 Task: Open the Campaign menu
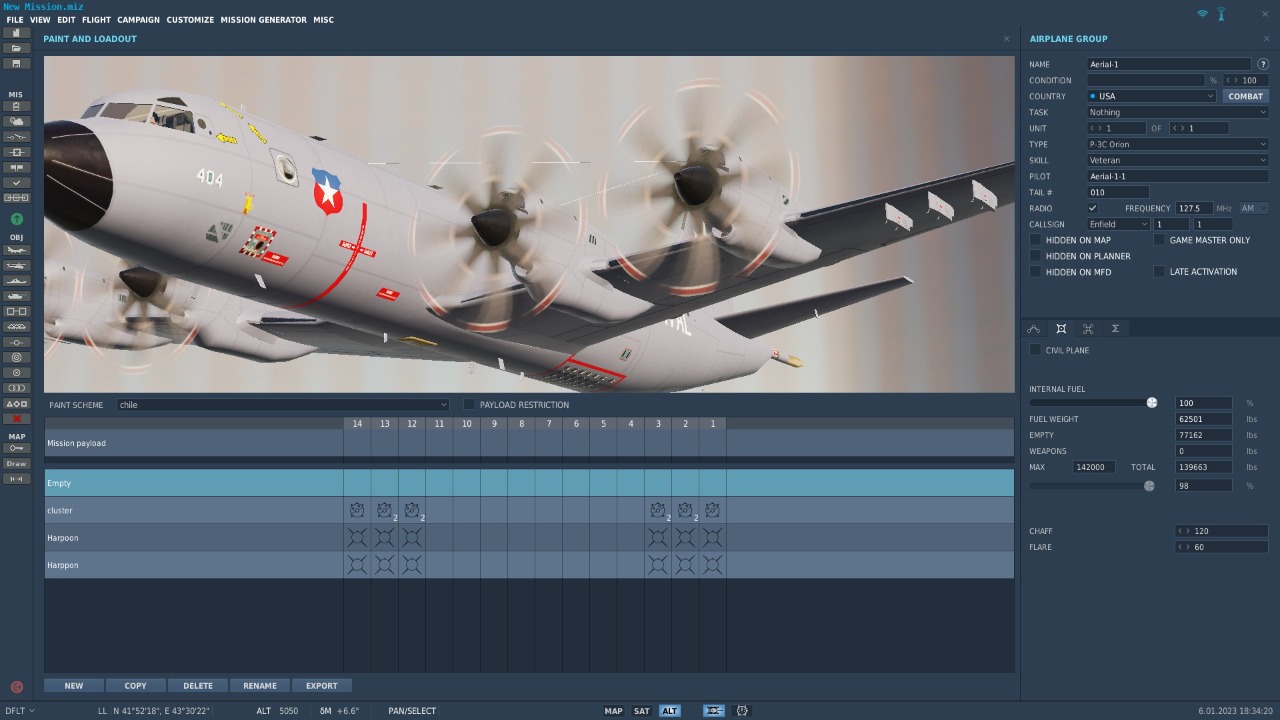[138, 20]
